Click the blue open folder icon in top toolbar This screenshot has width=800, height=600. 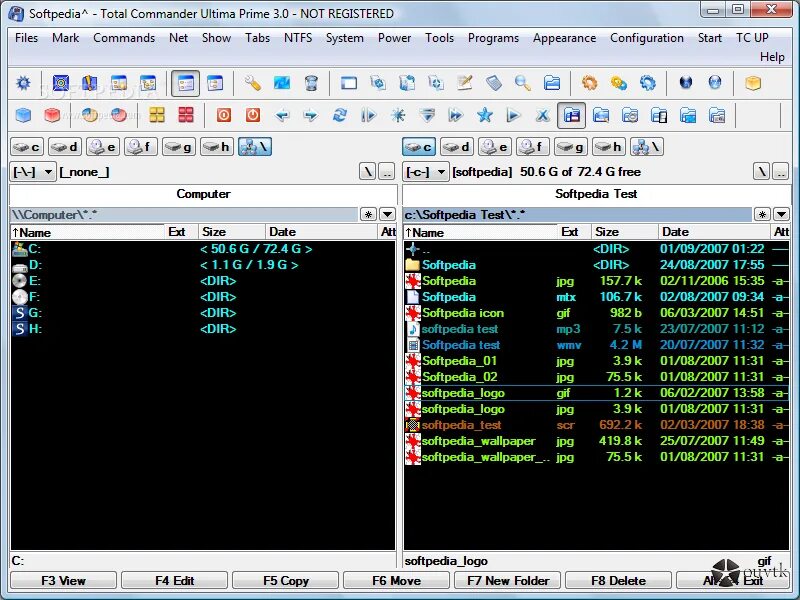coord(552,83)
